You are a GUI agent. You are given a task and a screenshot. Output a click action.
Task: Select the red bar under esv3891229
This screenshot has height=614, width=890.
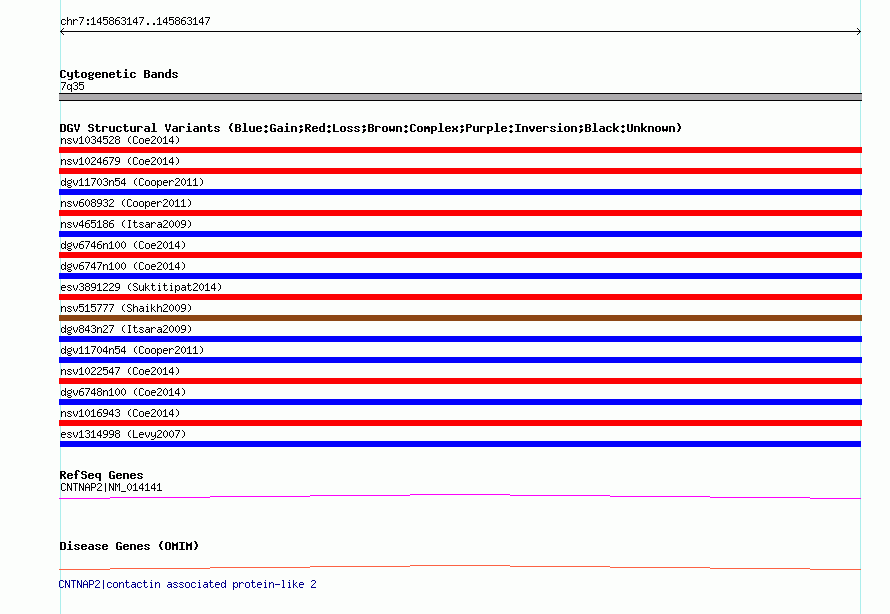[x=460, y=297]
